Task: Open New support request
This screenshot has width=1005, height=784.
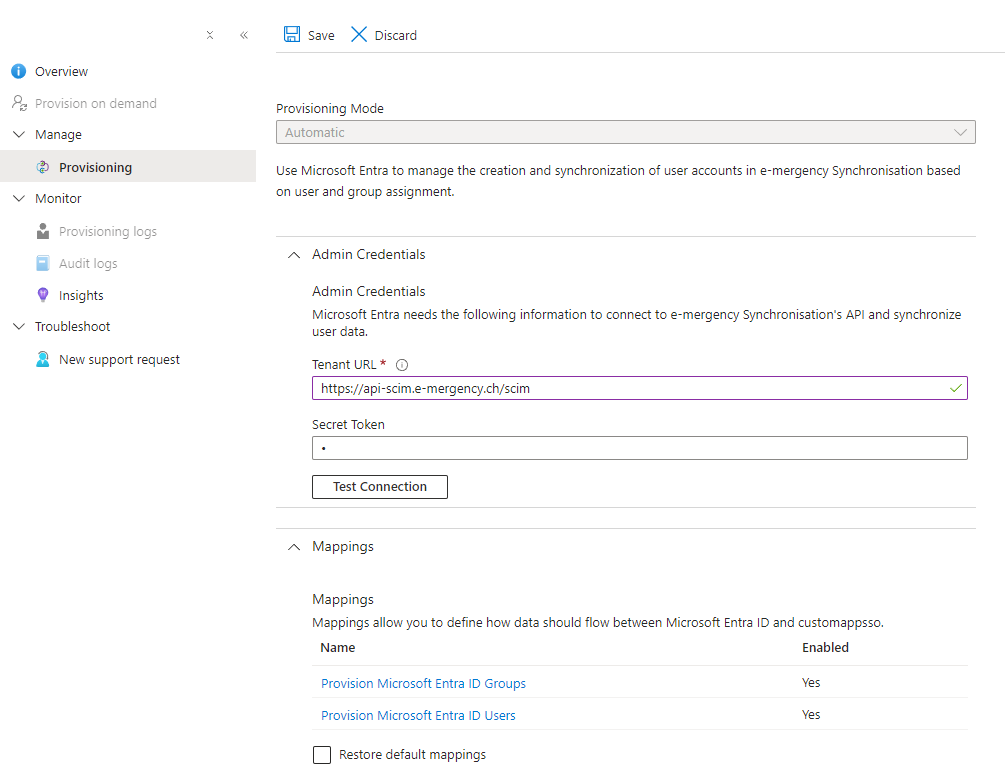Action: coord(119,359)
